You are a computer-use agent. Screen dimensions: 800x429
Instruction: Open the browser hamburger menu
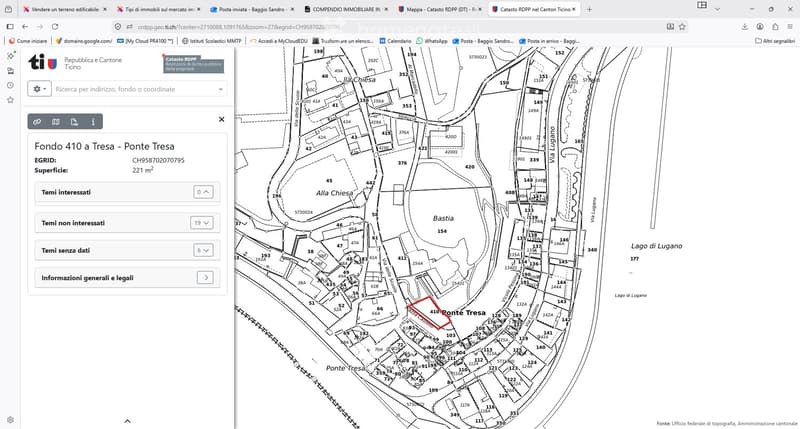[x=790, y=27]
